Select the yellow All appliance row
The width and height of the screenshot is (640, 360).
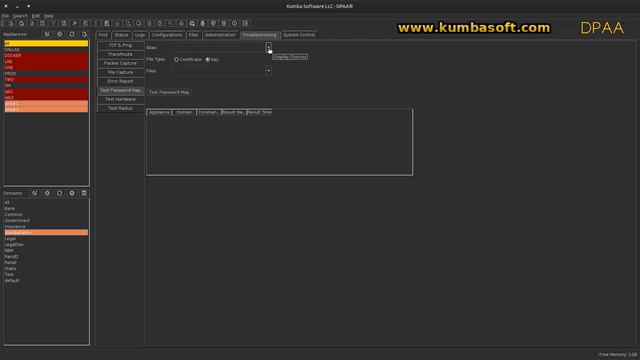click(46, 43)
